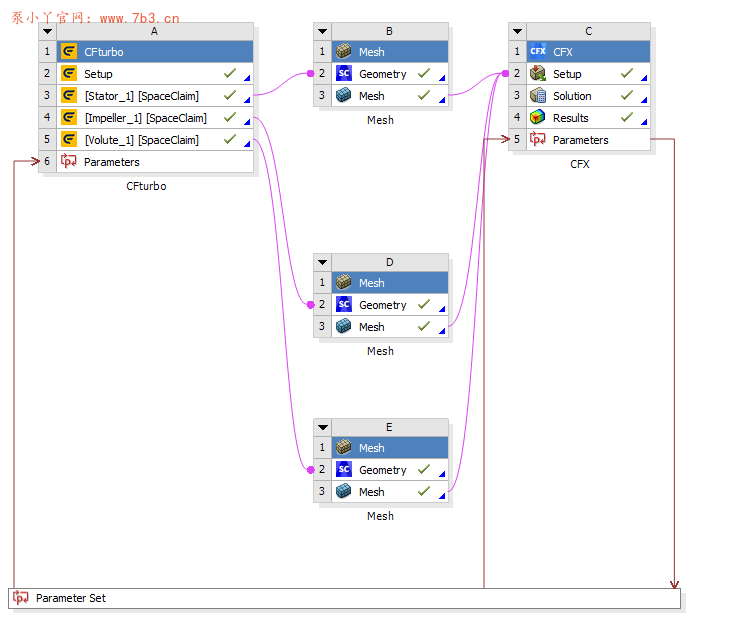The height and width of the screenshot is (631, 729).
Task: Open system C dropdown arrow menu
Action: click(517, 32)
